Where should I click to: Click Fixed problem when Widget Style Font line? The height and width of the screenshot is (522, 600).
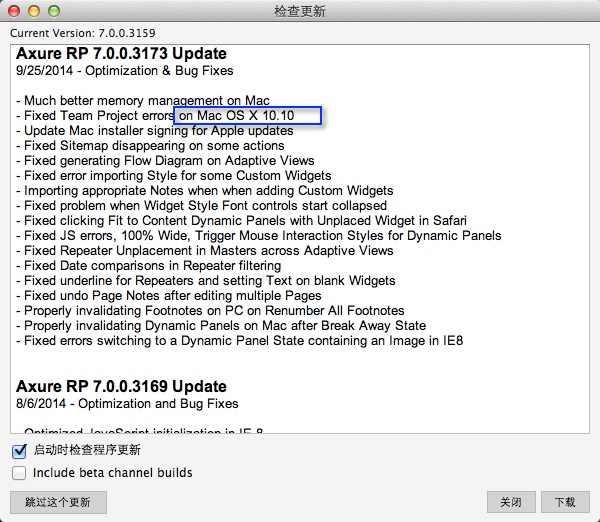coord(201,206)
